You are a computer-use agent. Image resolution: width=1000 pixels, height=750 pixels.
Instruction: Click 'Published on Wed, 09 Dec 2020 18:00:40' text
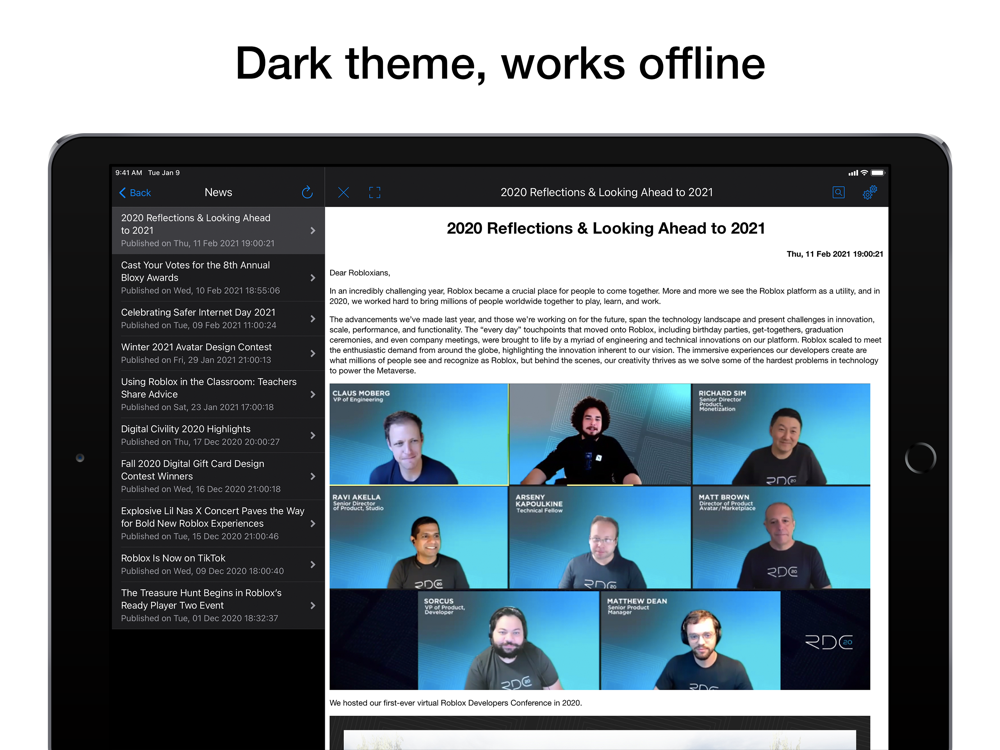pos(202,571)
